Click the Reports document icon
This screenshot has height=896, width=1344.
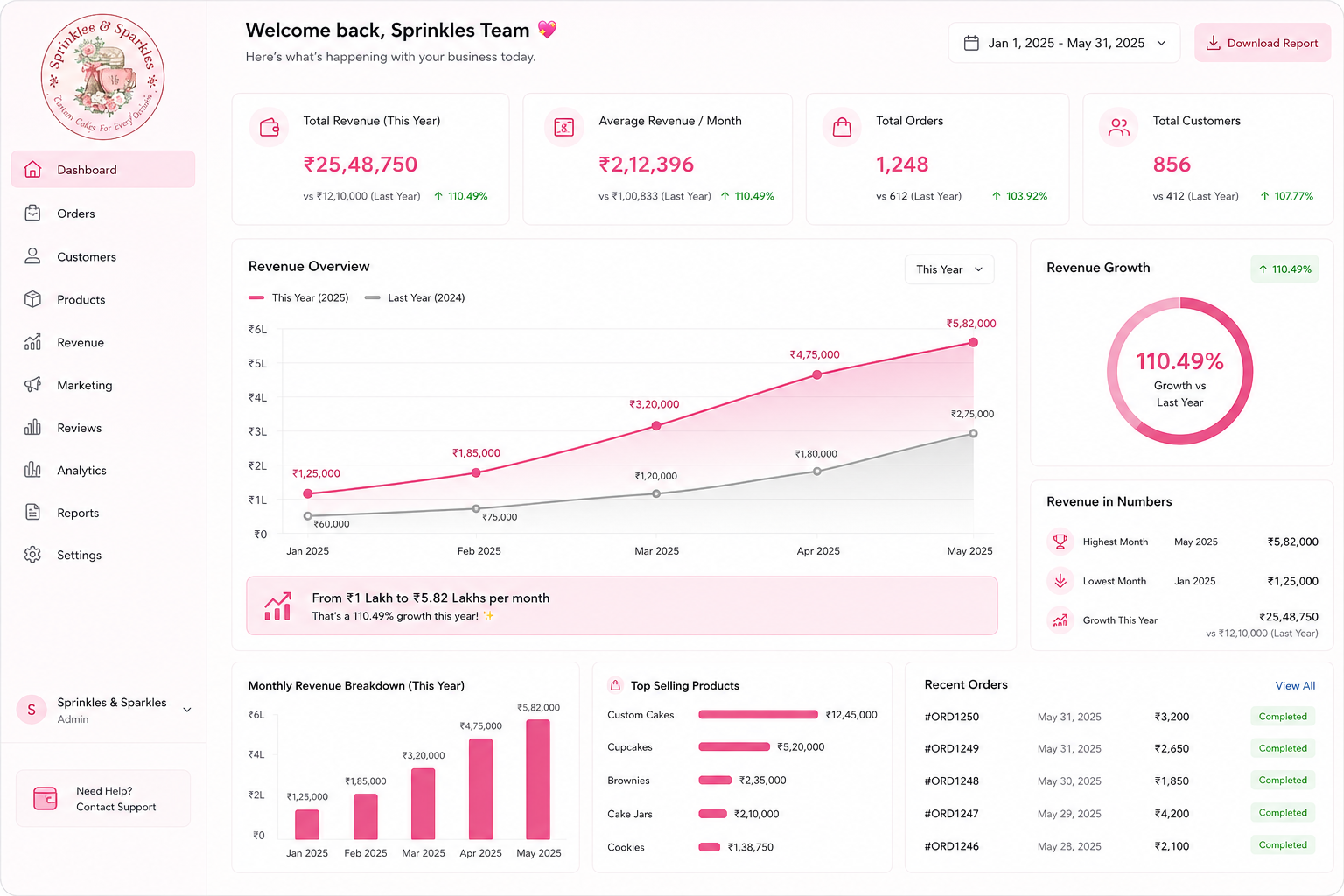point(32,512)
